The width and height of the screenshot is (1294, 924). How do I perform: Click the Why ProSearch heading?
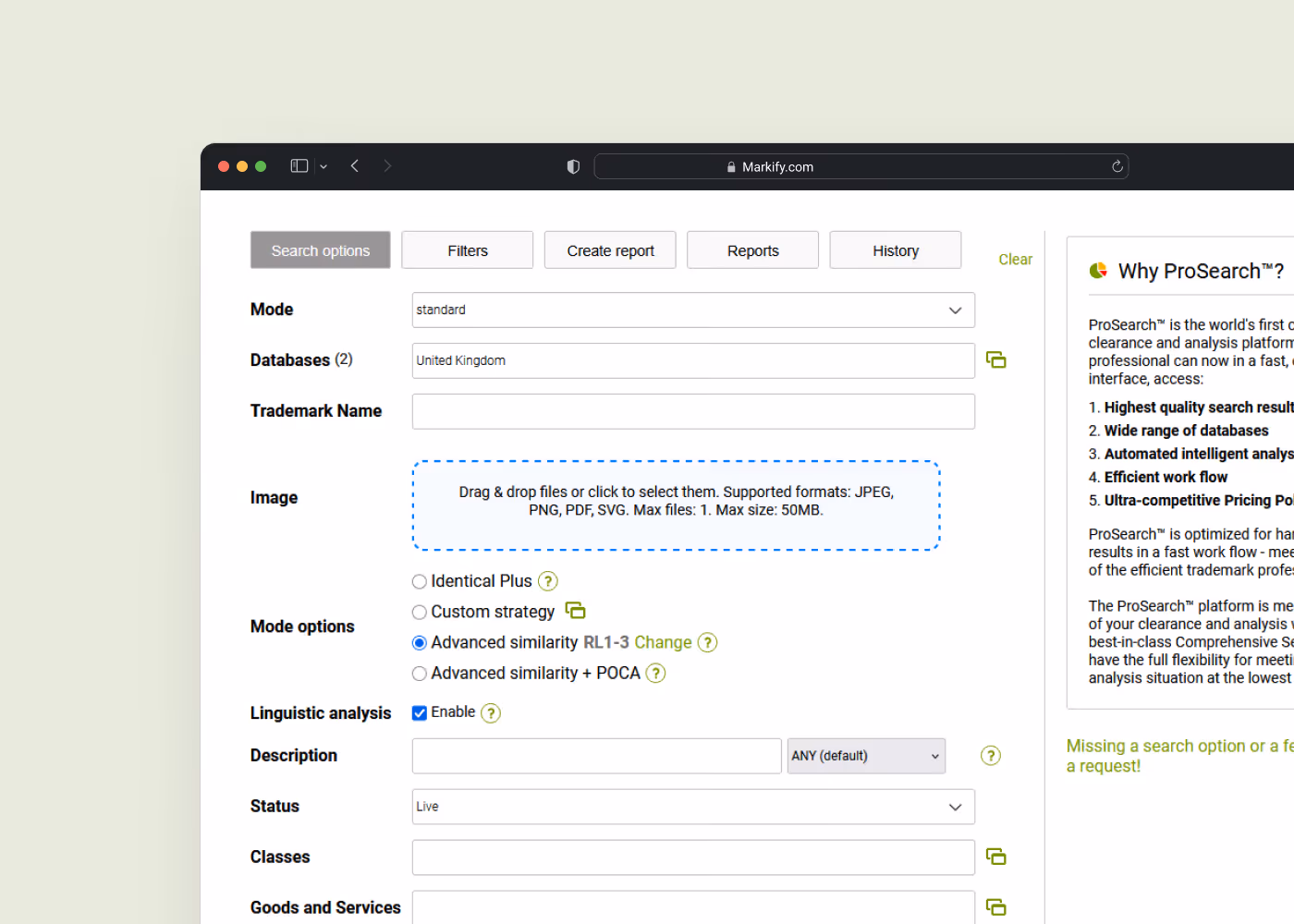pyautogui.click(x=1201, y=271)
